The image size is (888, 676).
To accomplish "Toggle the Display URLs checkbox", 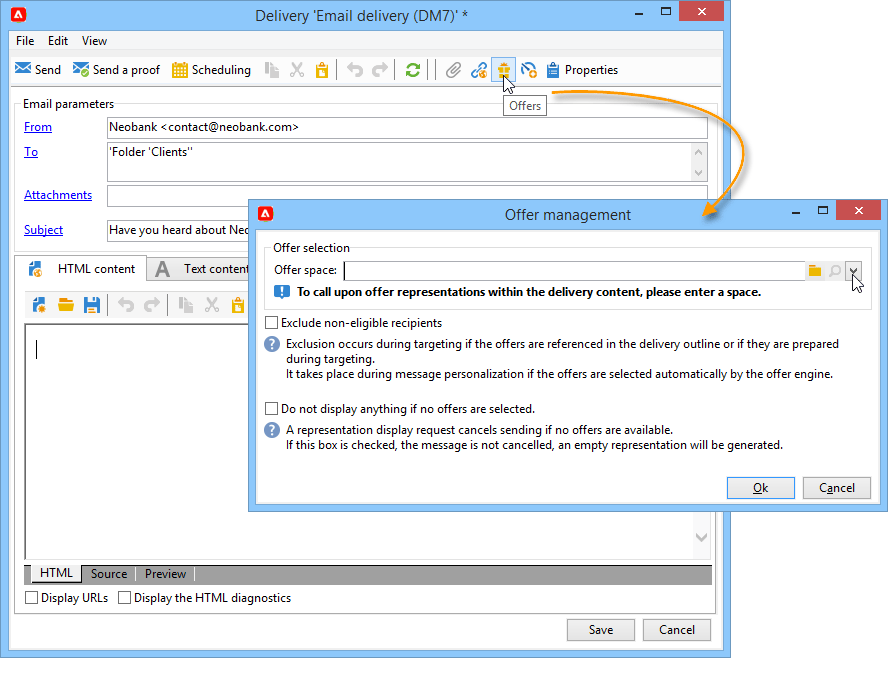I will click(x=31, y=597).
